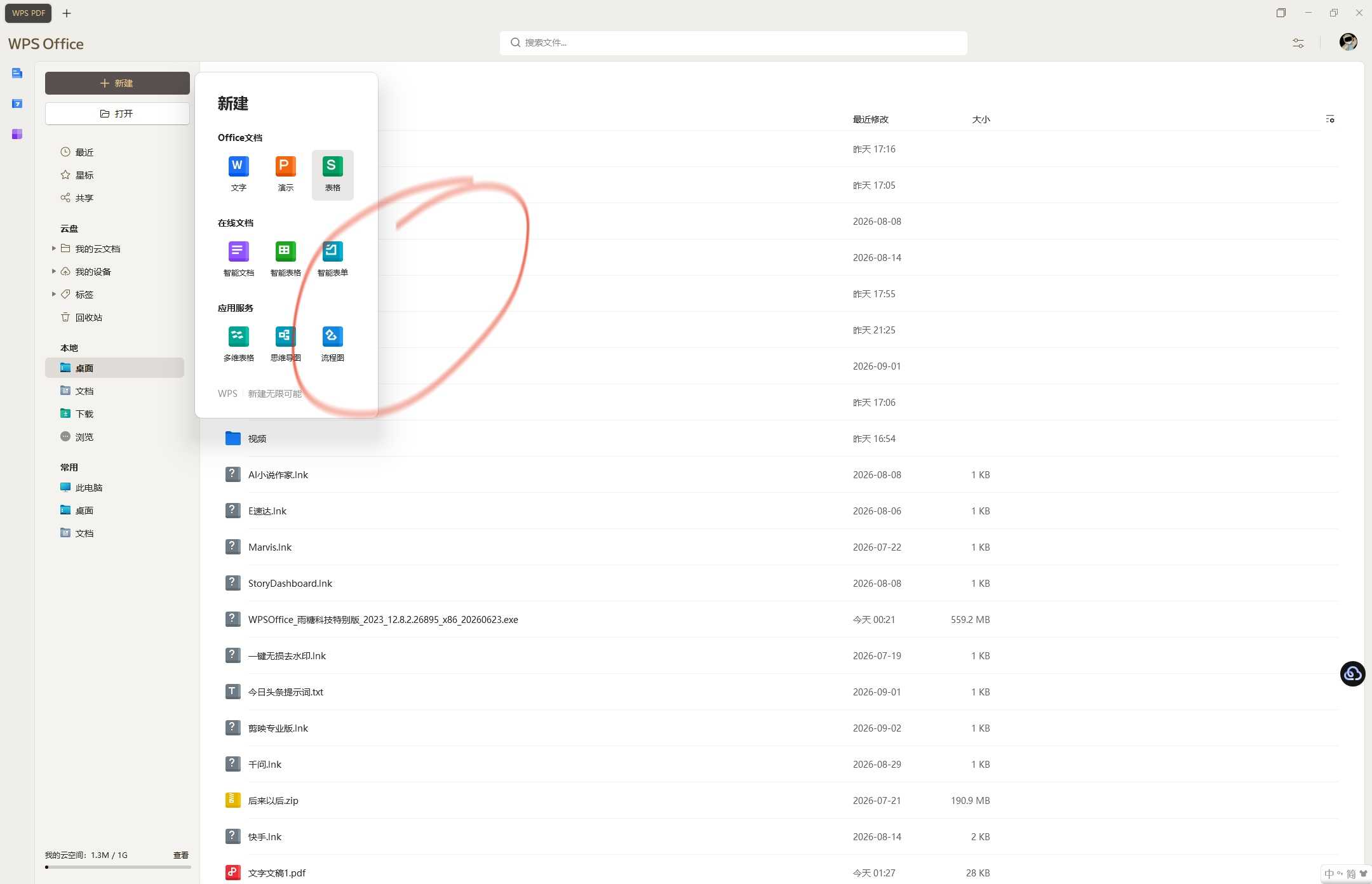Switch to the WPS PDF tab

coord(29,13)
